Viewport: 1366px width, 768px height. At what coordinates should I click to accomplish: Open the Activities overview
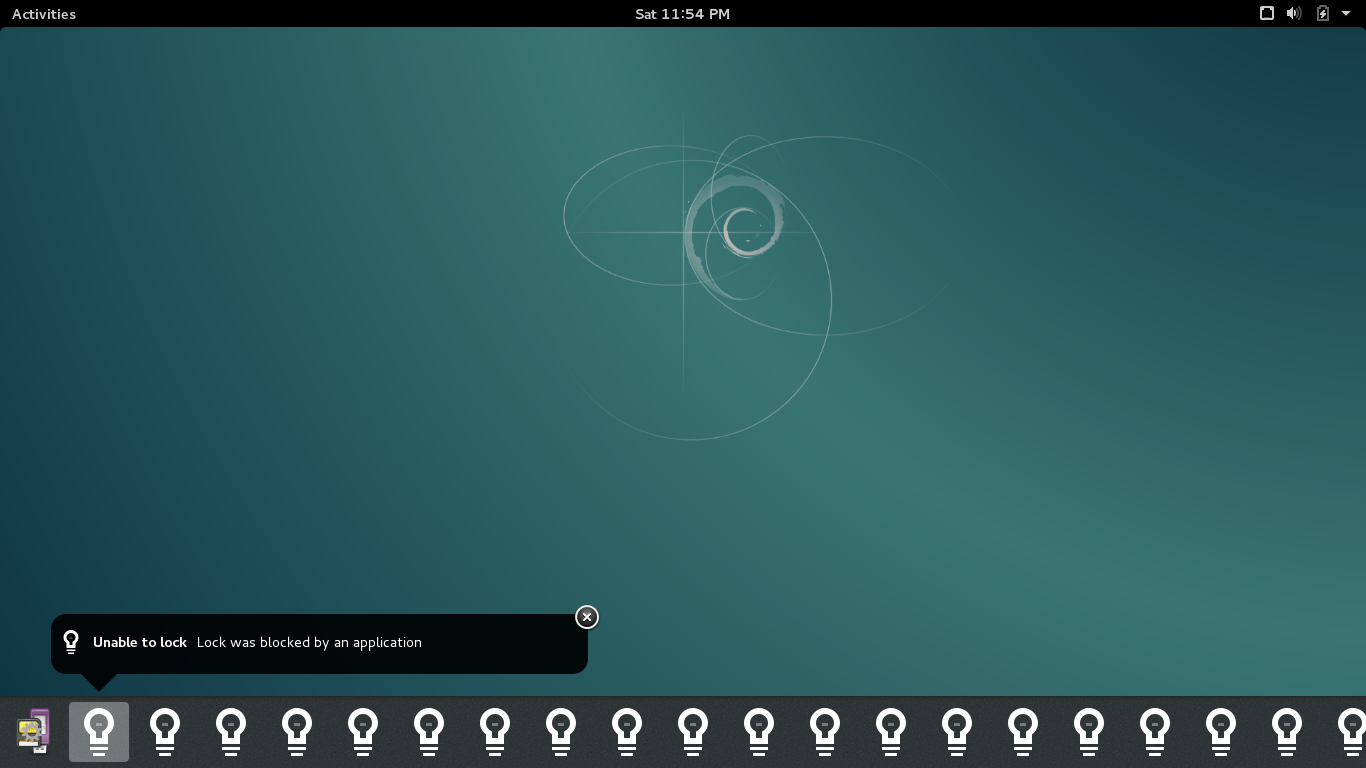(x=44, y=14)
